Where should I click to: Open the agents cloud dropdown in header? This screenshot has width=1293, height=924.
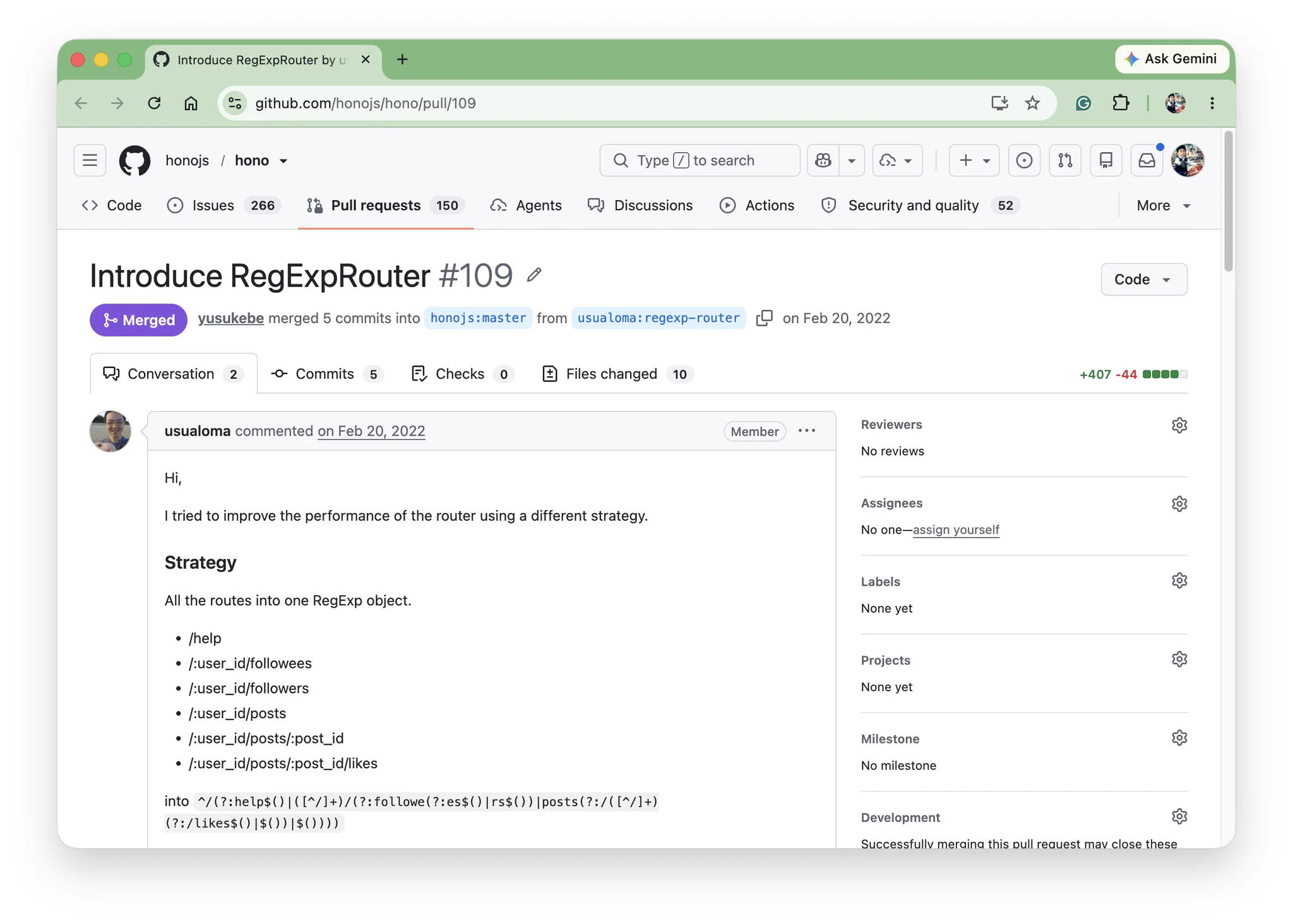pyautogui.click(x=897, y=160)
